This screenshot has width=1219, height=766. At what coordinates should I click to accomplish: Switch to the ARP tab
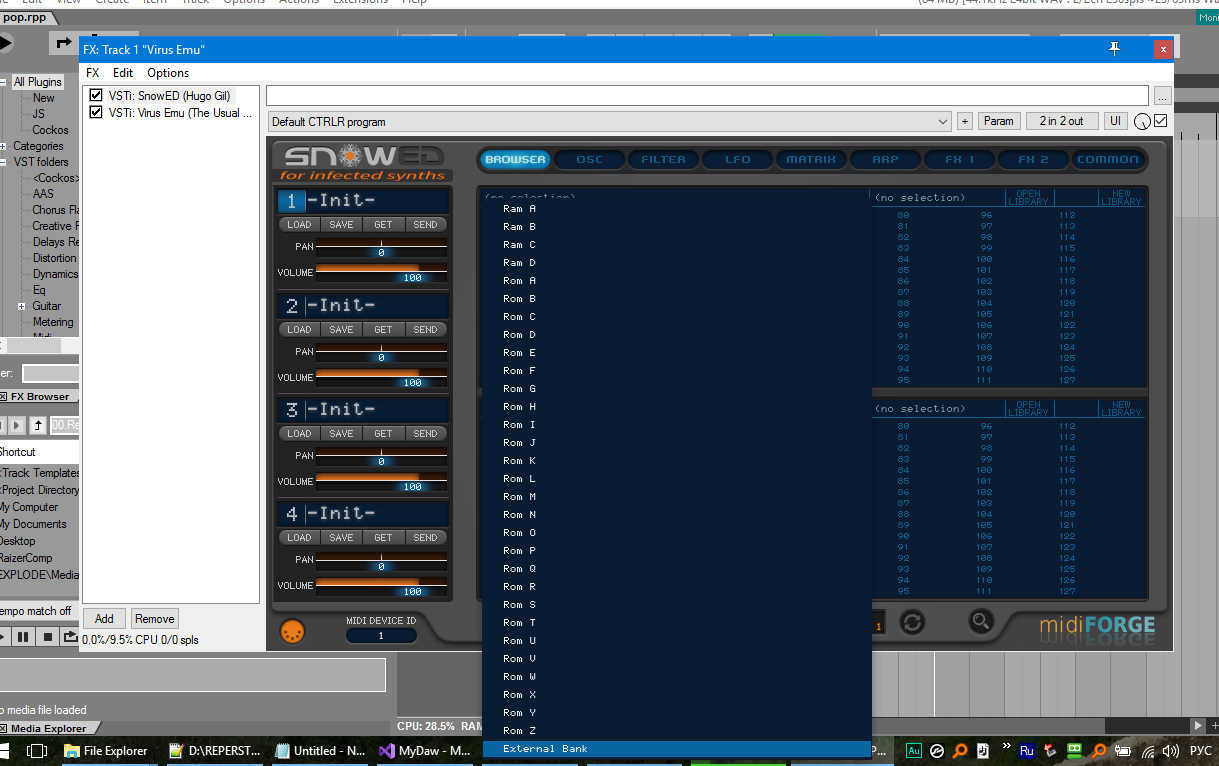885,159
